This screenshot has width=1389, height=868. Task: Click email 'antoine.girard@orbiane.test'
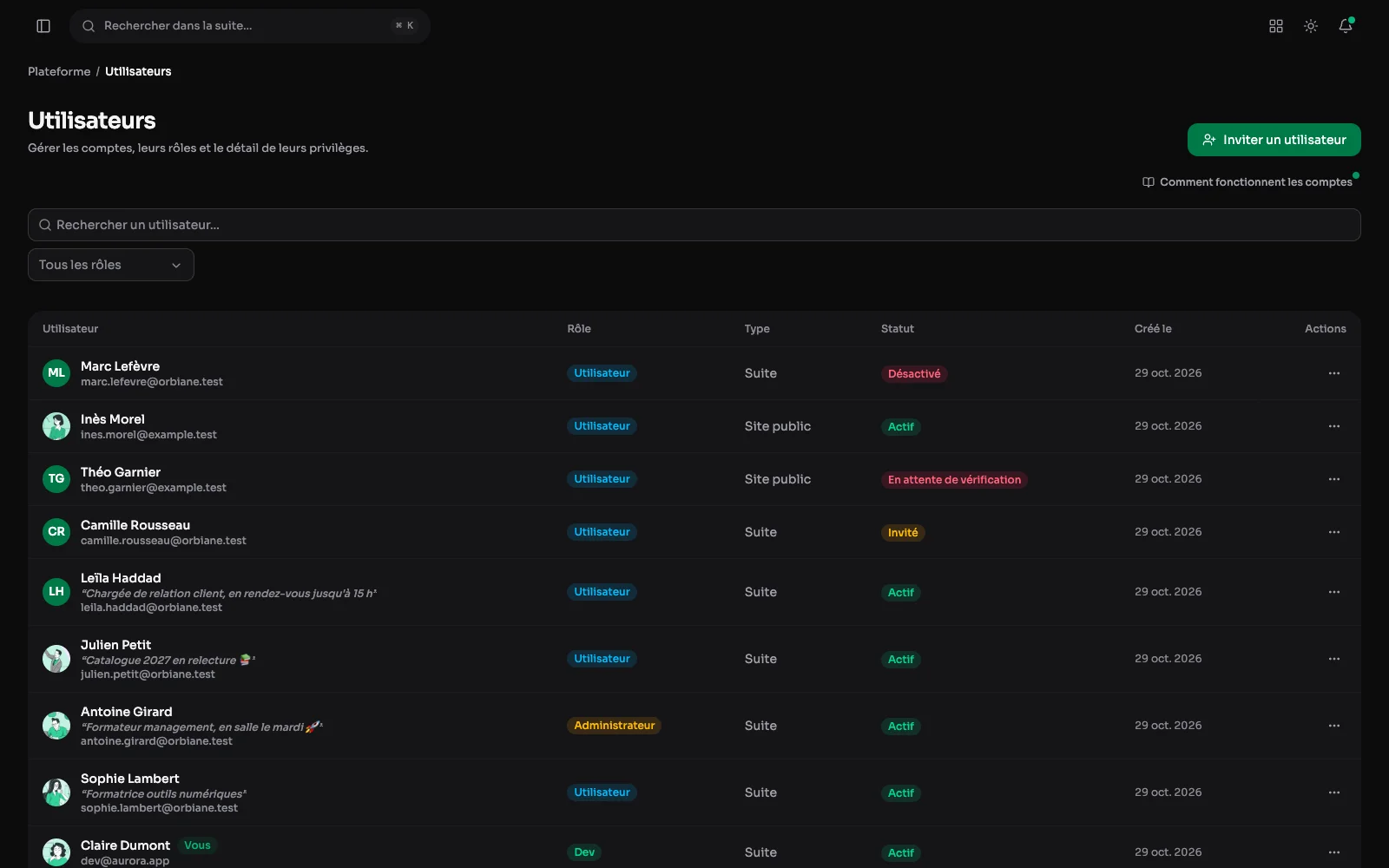pos(156,741)
